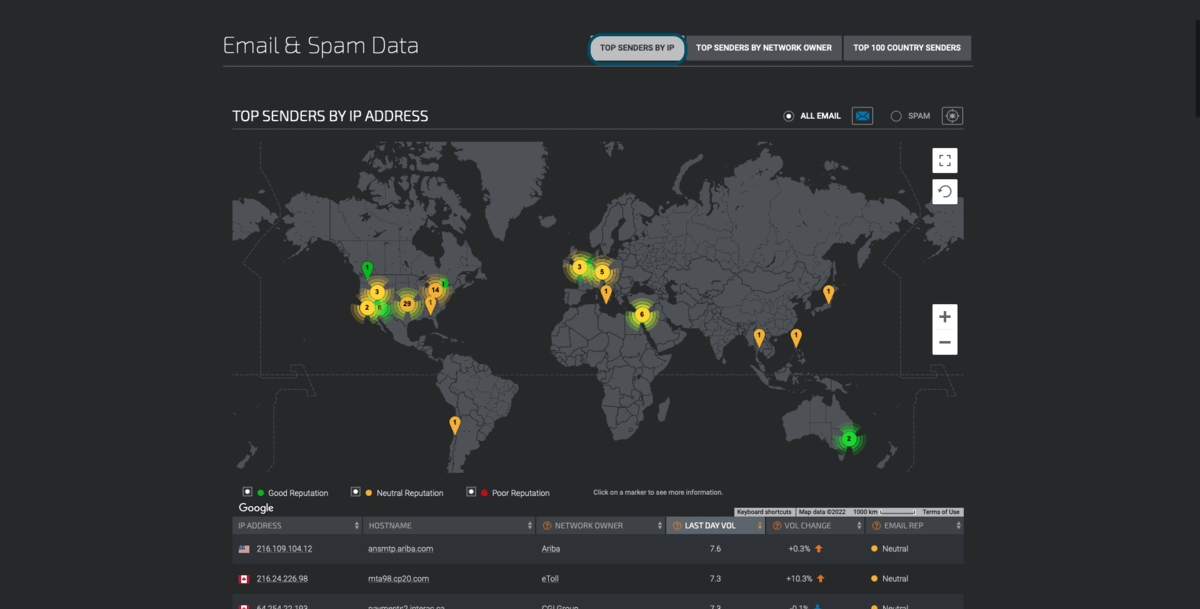This screenshot has height=609, width=1200.
Task: Click the cluster marker labeled 29
Action: (x=407, y=304)
